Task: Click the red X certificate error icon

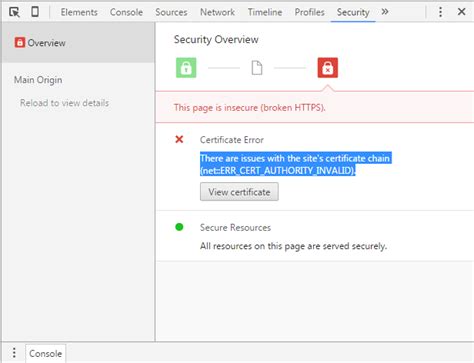Action: 179,139
